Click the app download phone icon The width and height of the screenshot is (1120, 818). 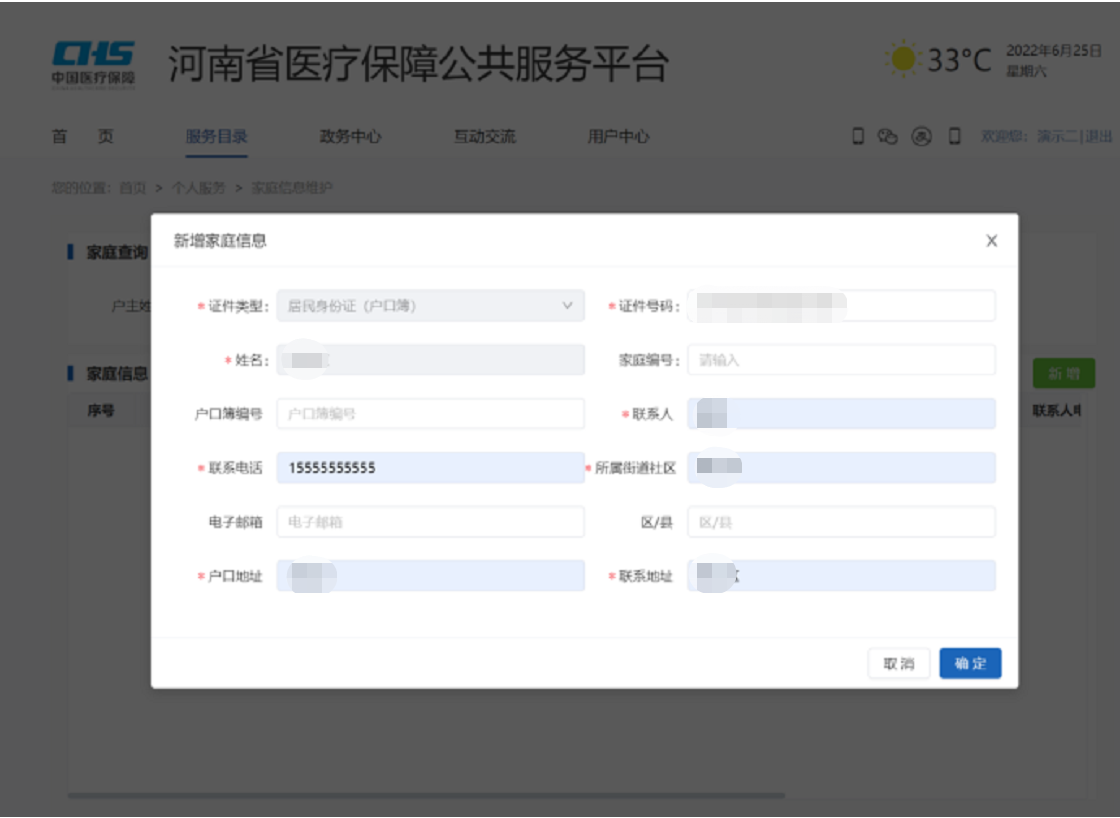click(955, 137)
